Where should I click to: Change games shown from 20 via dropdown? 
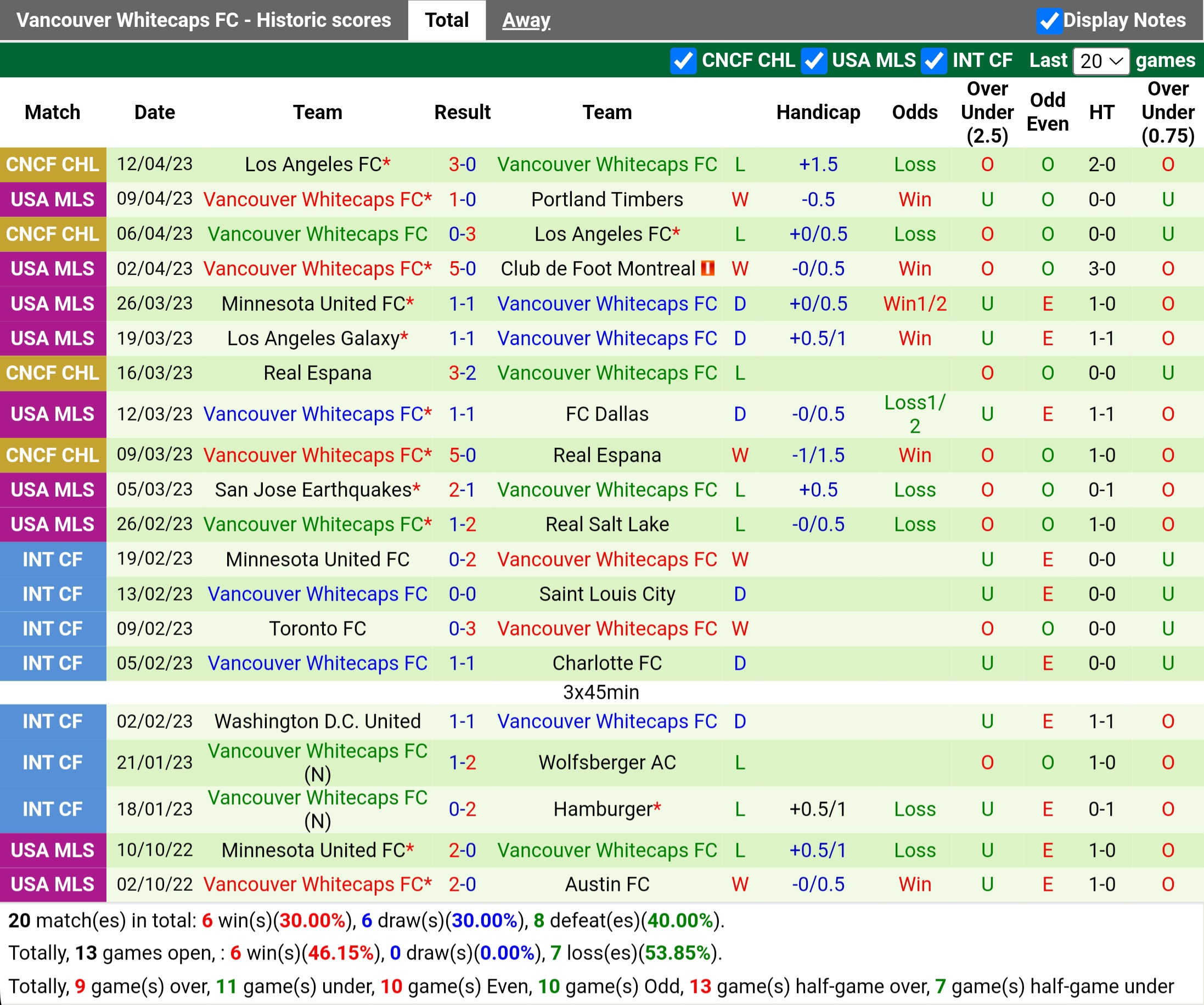click(x=1101, y=61)
